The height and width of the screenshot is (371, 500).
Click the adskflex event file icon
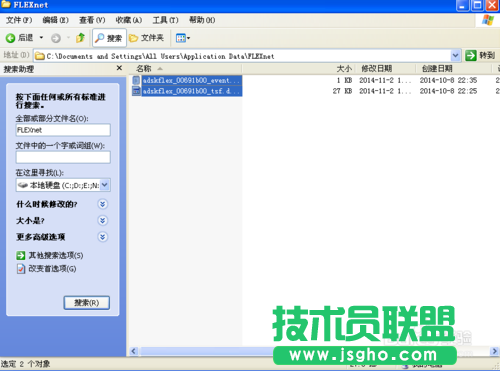click(136, 80)
